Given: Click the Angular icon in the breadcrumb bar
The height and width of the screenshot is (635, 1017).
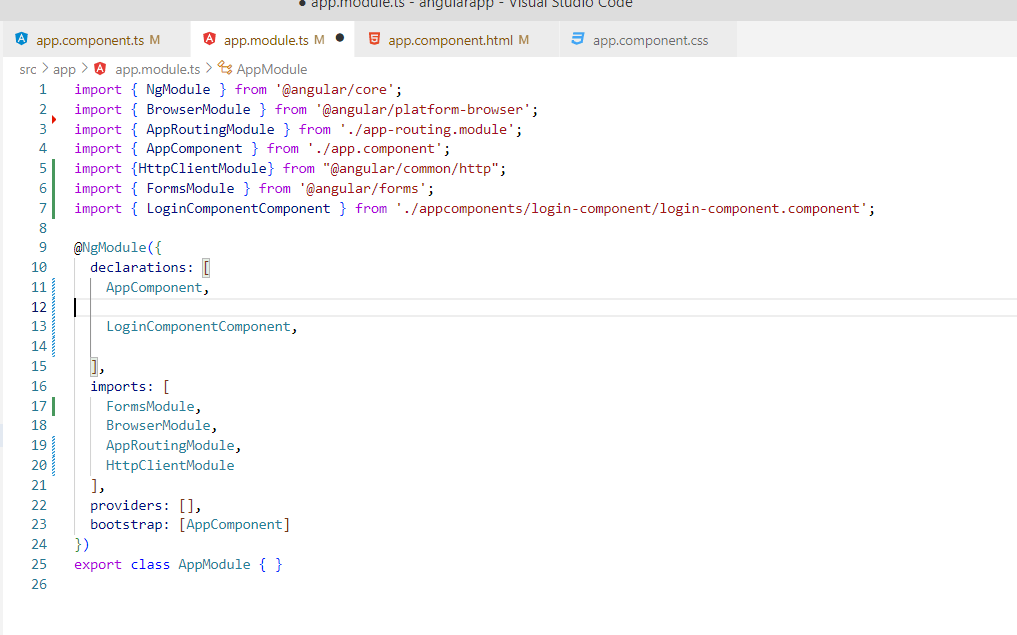Looking at the screenshot, I should [99, 69].
